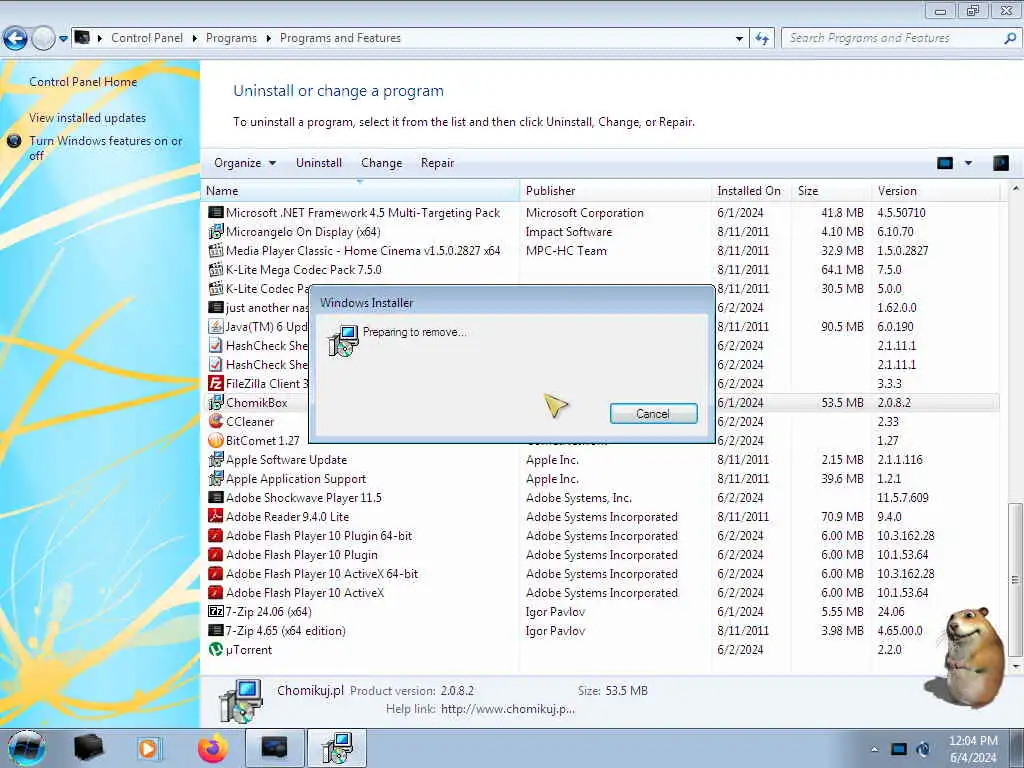The width and height of the screenshot is (1024, 768).
Task: Click the Igor Pavlov publisher in 7-Zip 24.06 row
Action: pos(555,612)
